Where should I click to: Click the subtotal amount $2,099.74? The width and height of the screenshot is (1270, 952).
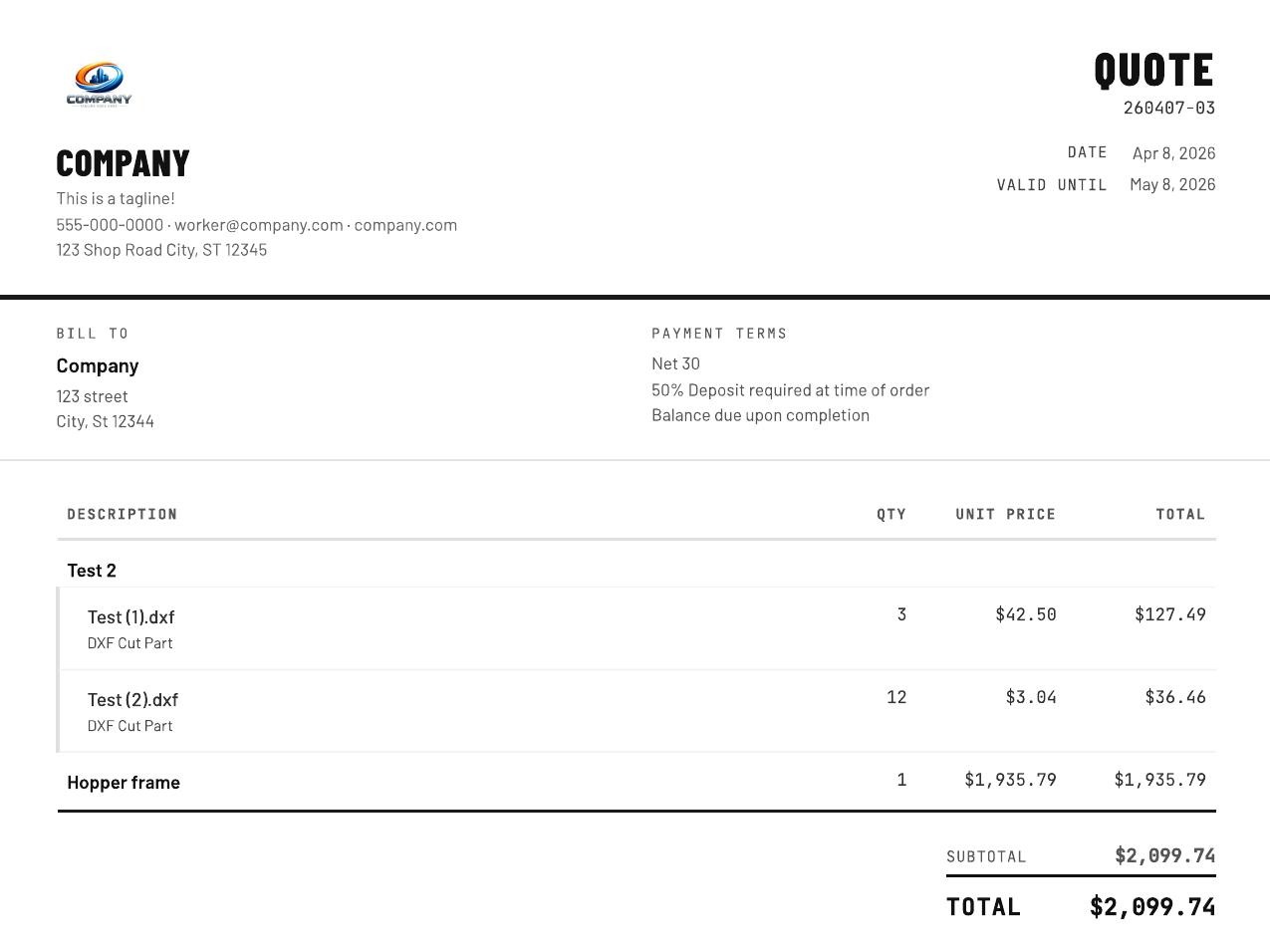[1164, 855]
